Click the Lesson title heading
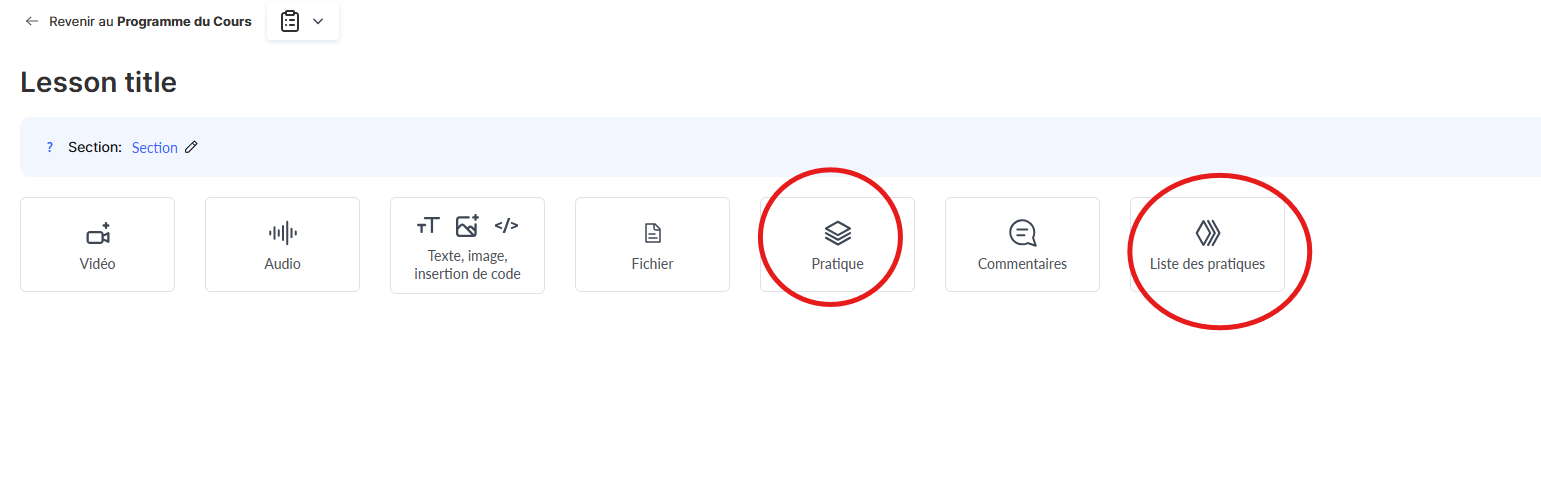 [x=98, y=82]
